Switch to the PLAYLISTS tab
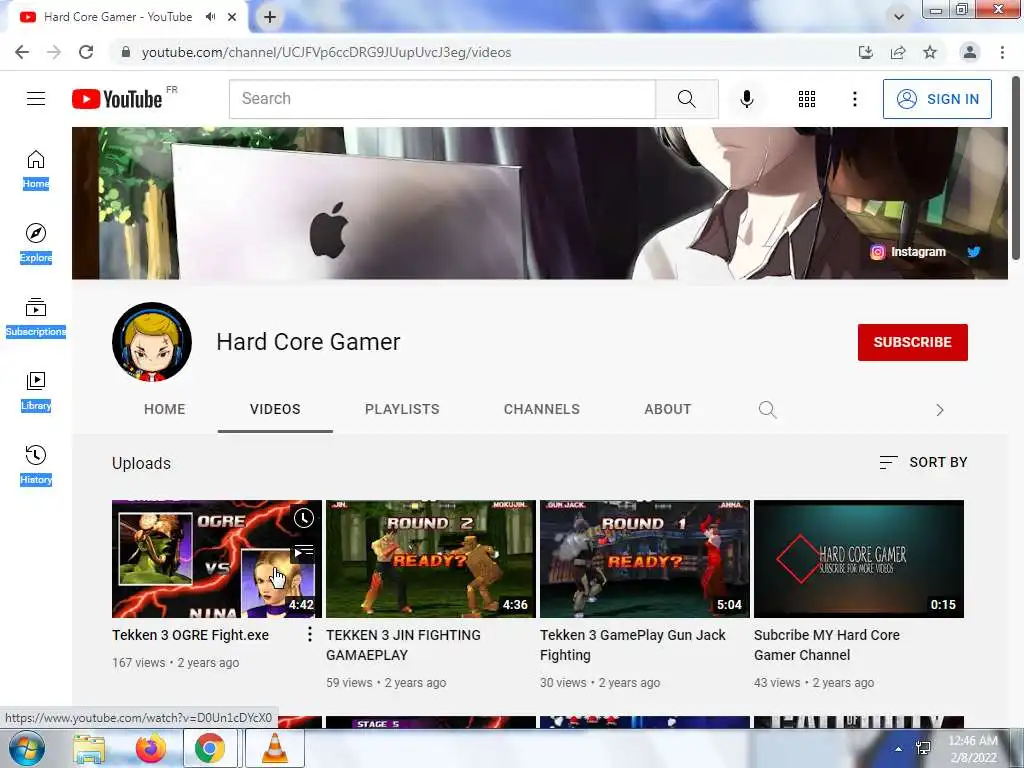The image size is (1024, 768). click(402, 409)
